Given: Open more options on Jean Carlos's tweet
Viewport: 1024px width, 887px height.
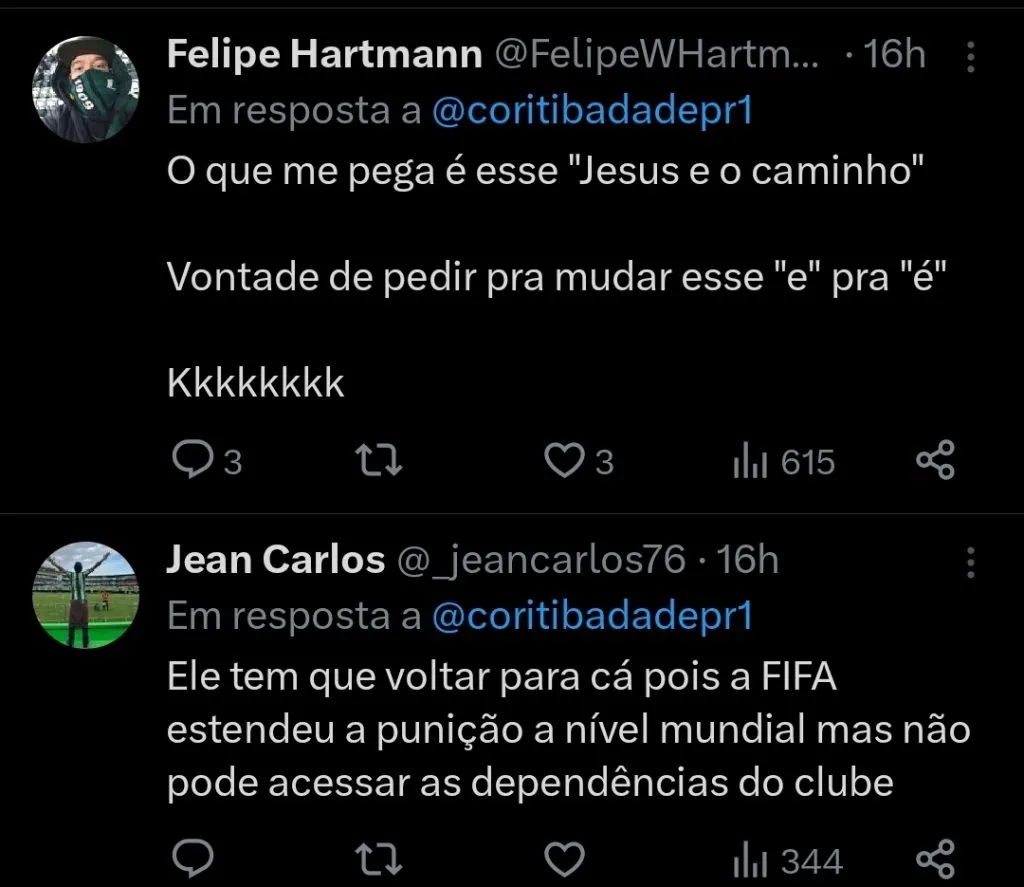Looking at the screenshot, I should point(970,563).
